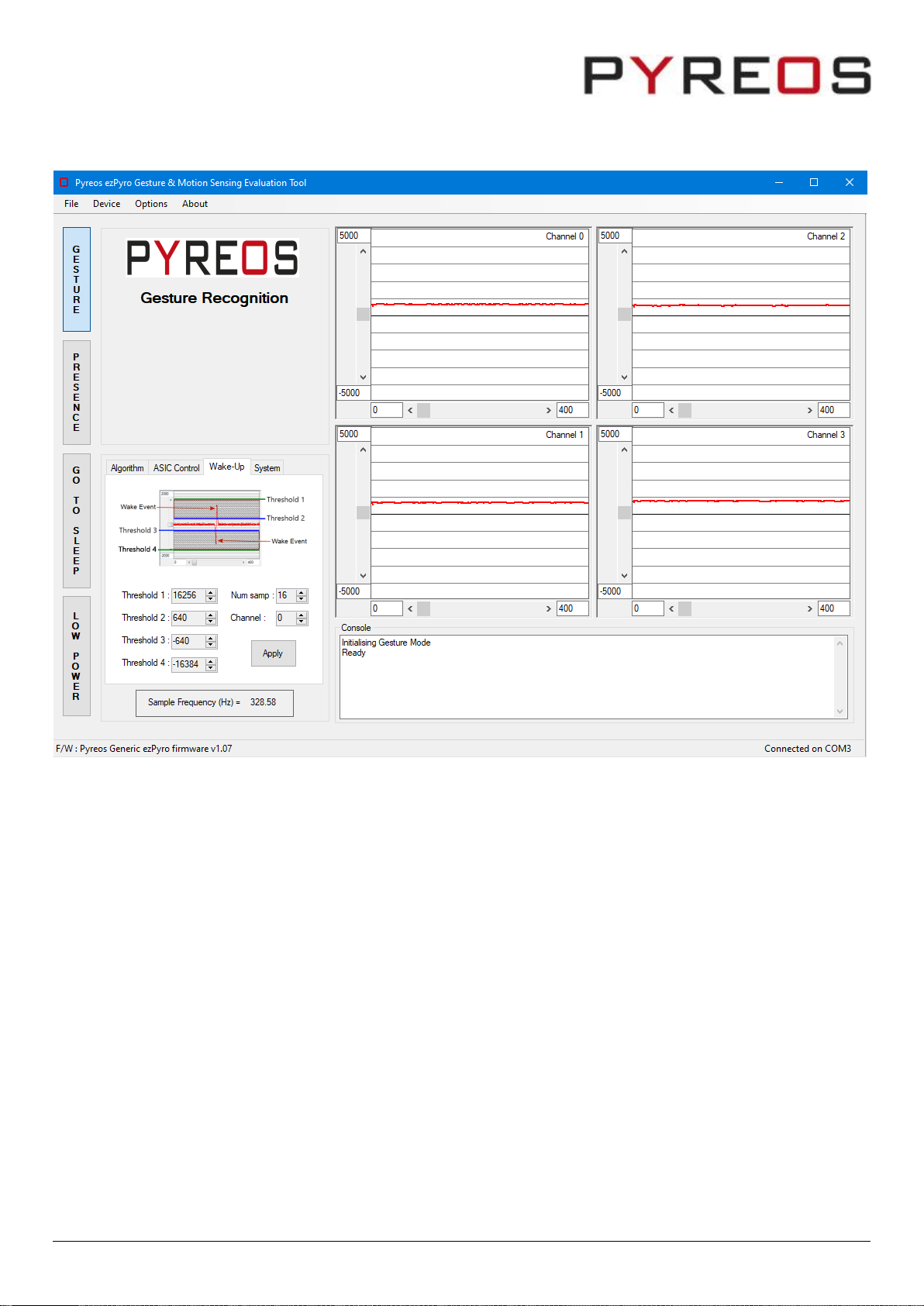Click the GO TO SLEEP side button
This screenshot has height=1306, width=924.
click(76, 521)
